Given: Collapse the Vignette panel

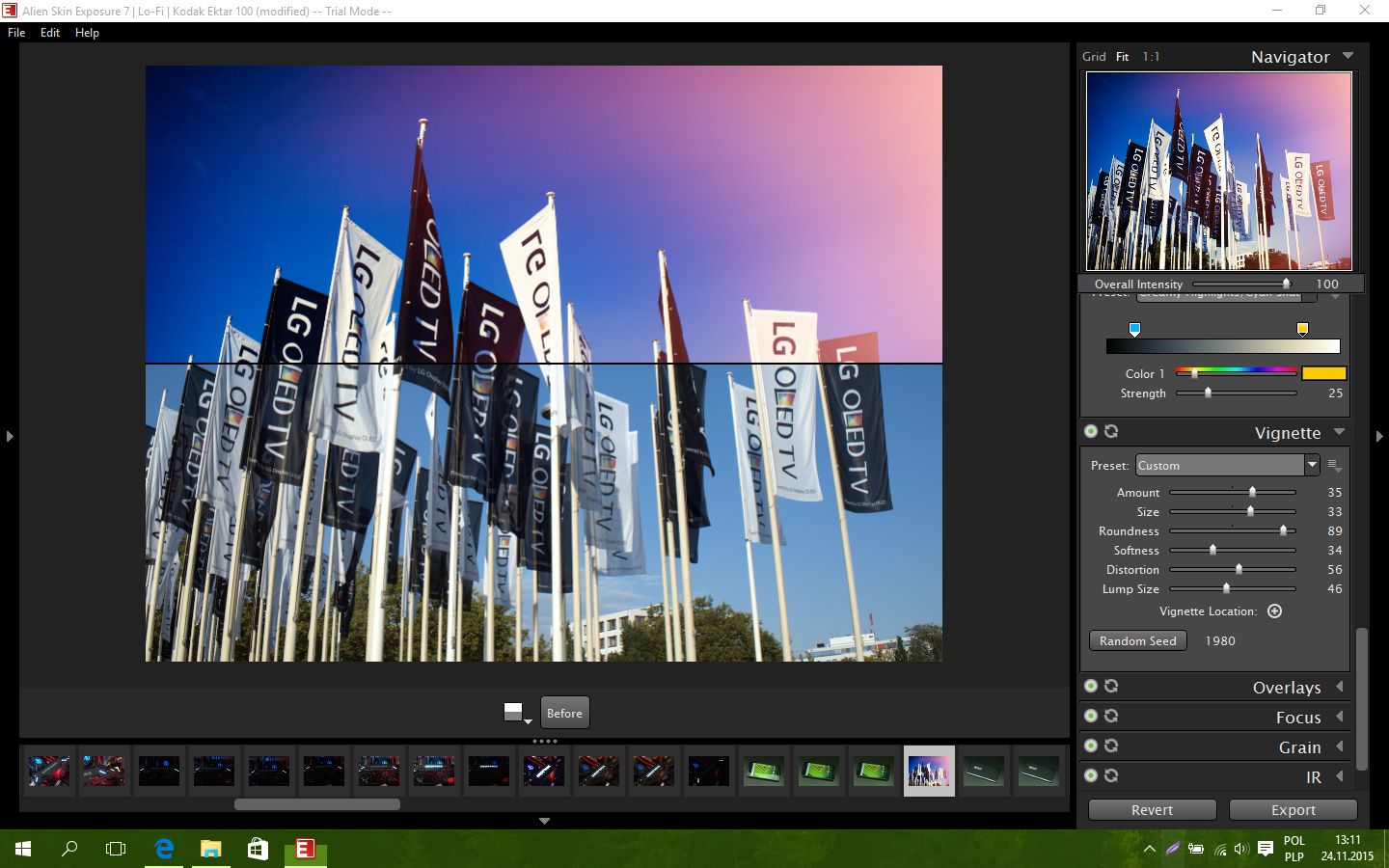Looking at the screenshot, I should tap(1339, 432).
